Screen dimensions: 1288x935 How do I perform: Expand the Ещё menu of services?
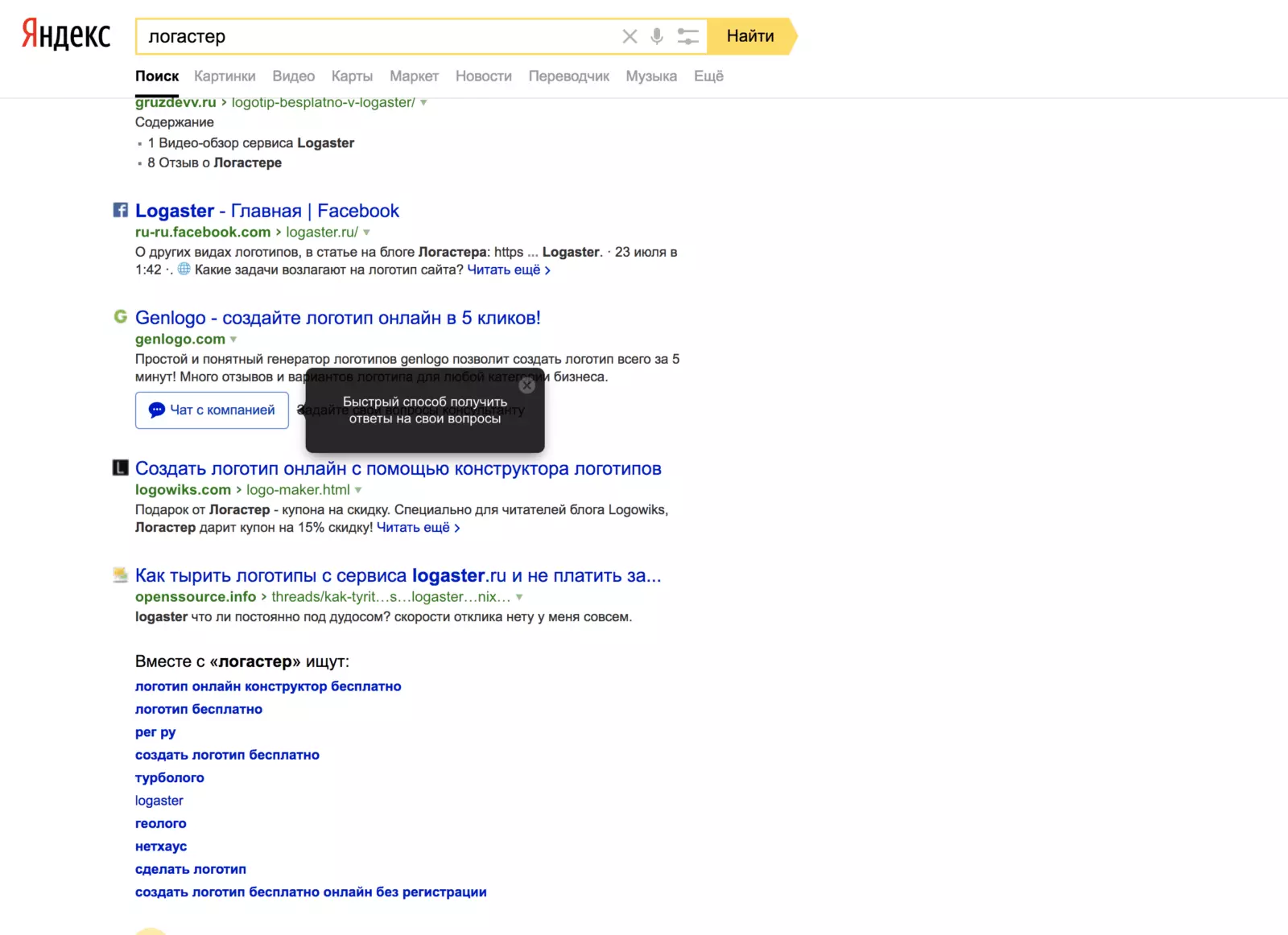point(708,76)
